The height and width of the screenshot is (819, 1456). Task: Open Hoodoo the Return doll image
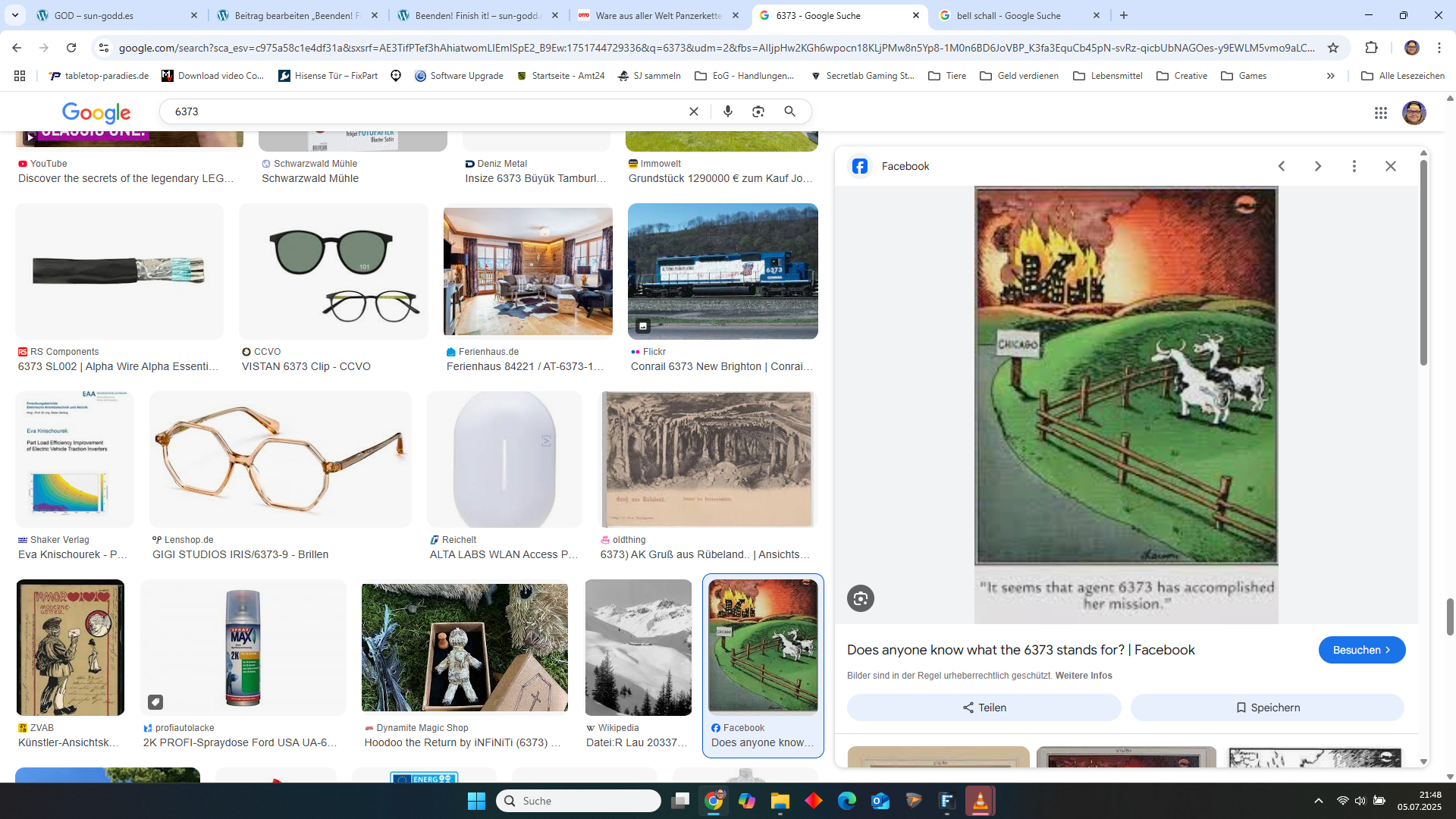[465, 648]
